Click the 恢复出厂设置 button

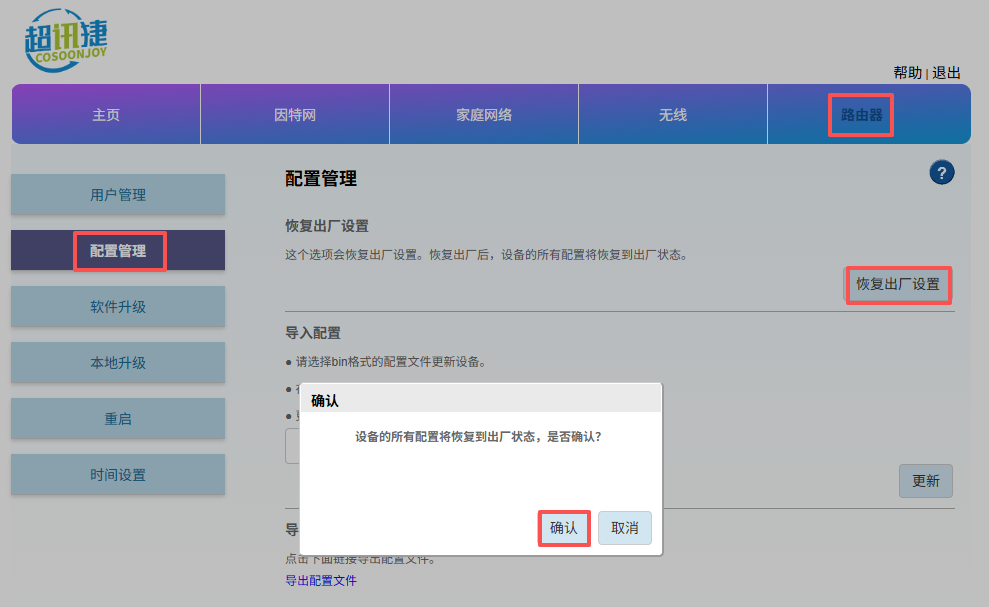pos(897,285)
